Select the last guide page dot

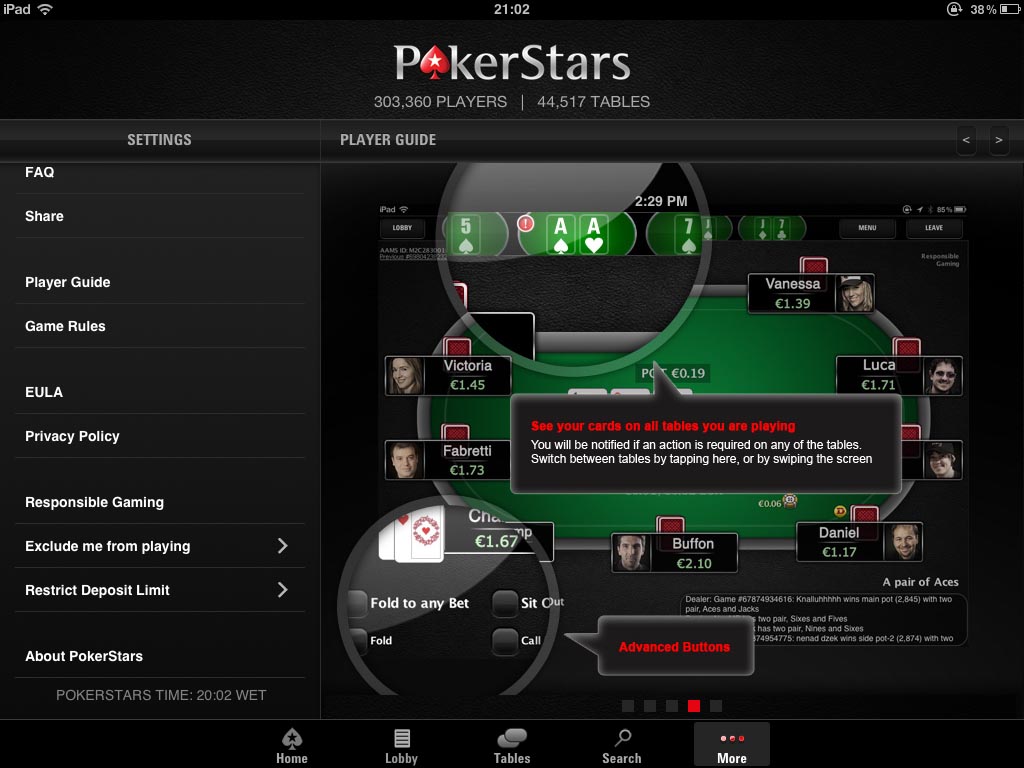click(716, 706)
